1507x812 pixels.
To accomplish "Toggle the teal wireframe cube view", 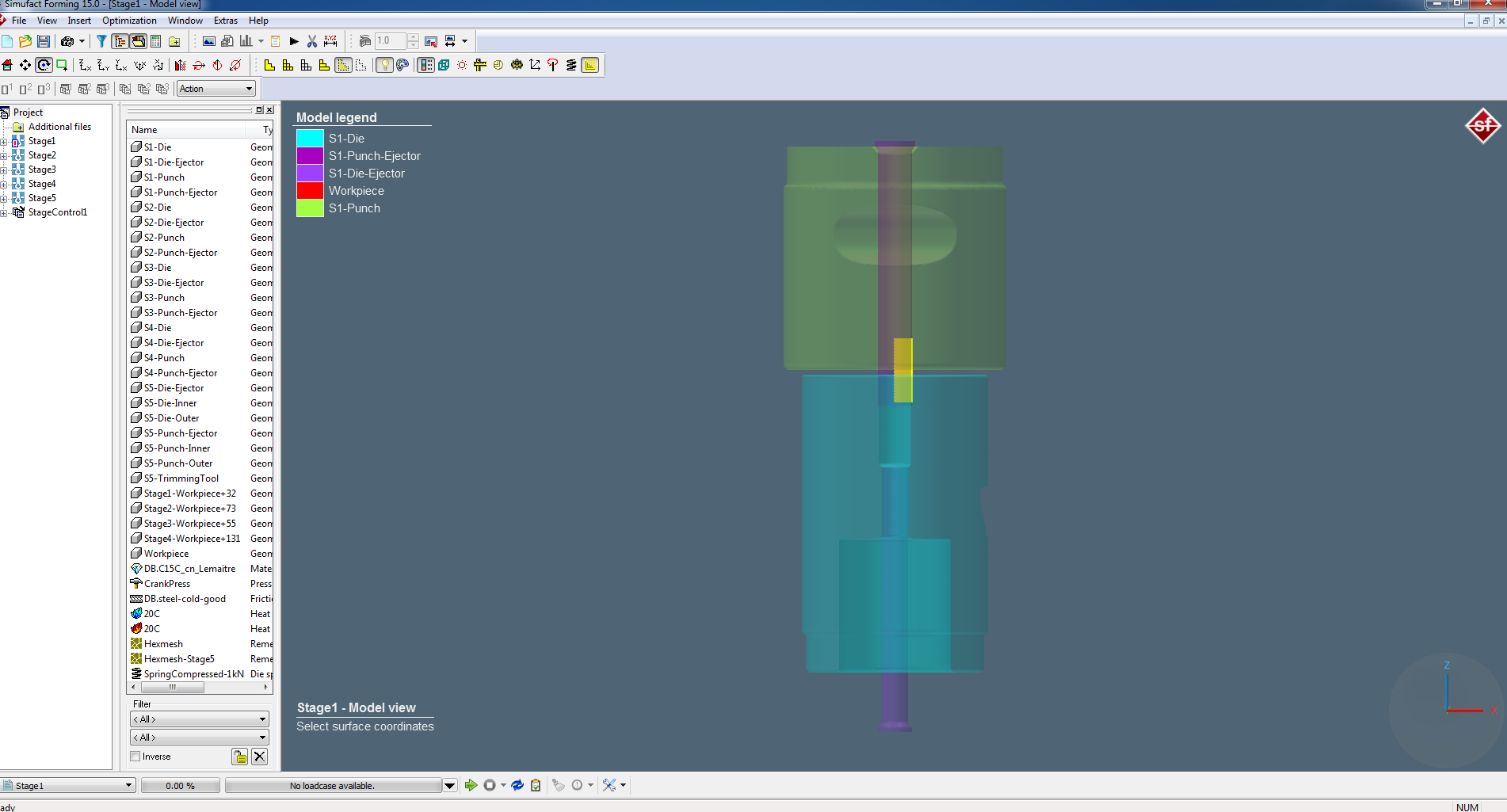I will tap(444, 65).
